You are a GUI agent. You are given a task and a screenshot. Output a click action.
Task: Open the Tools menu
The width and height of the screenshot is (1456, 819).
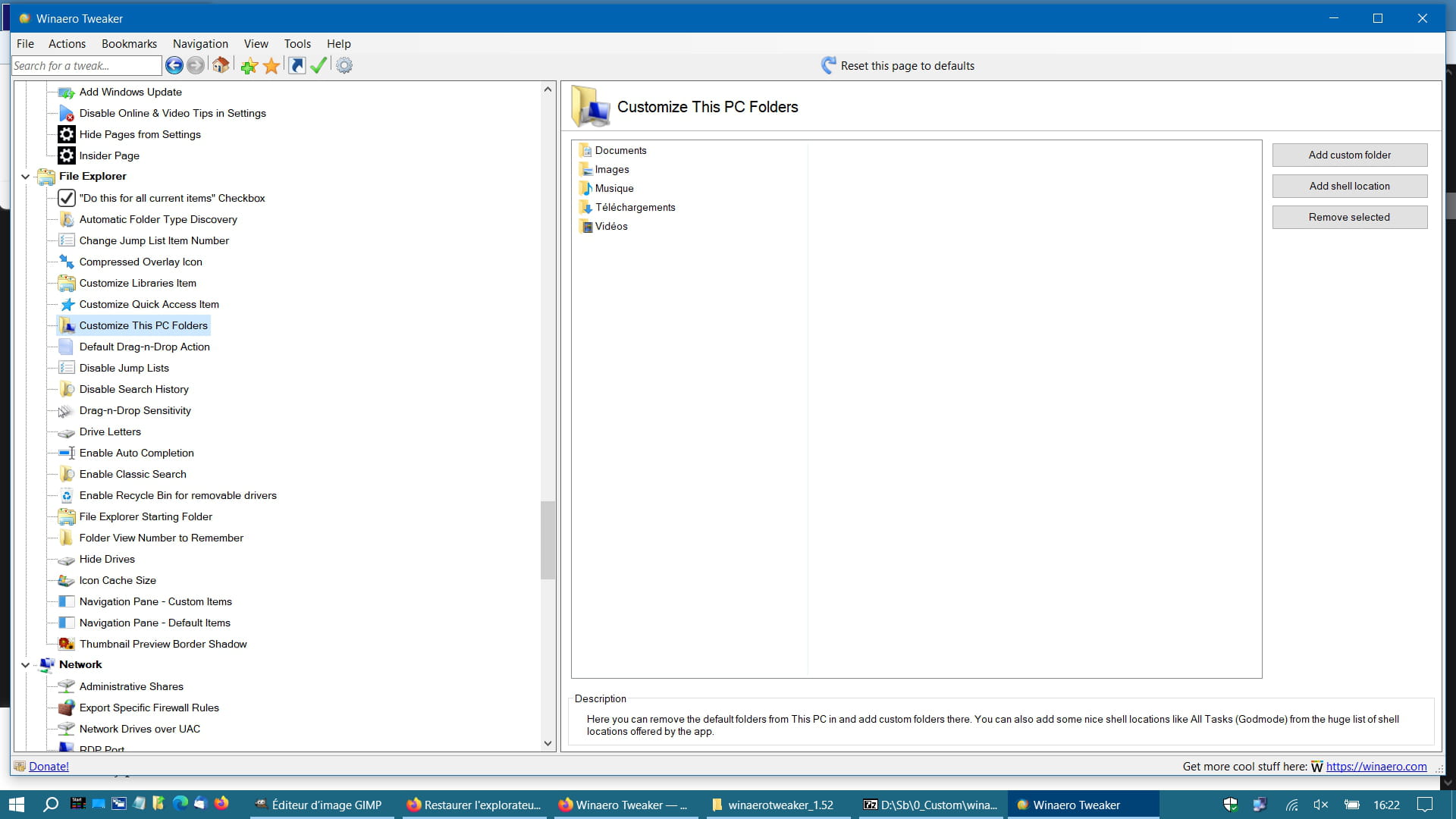pos(297,44)
